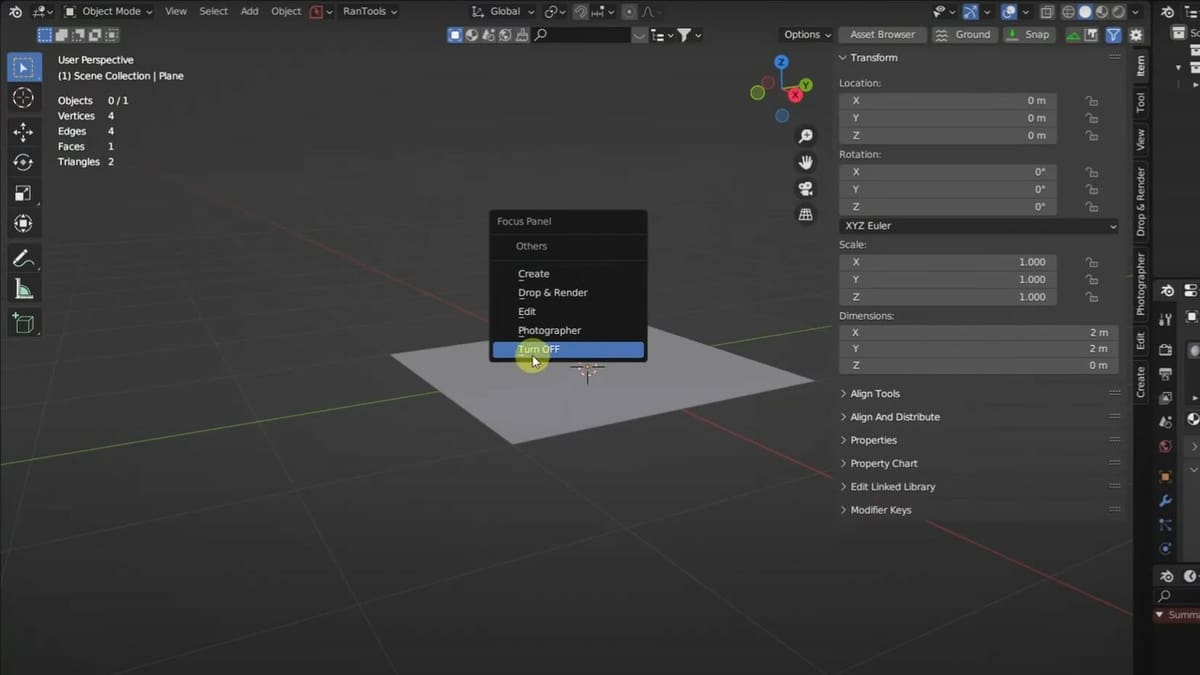Choose Turn OFF in Focus Panel menu
Viewport: 1200px width, 675px height.
568,350
